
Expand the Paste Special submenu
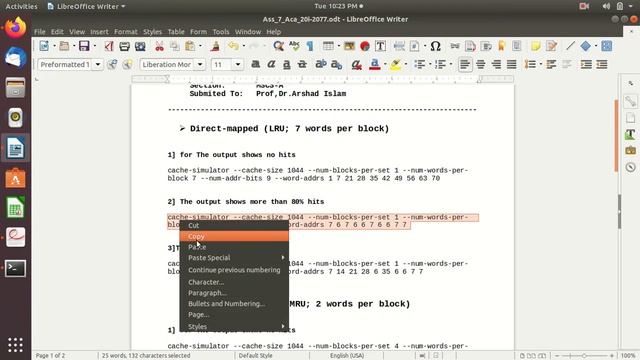click(x=234, y=258)
